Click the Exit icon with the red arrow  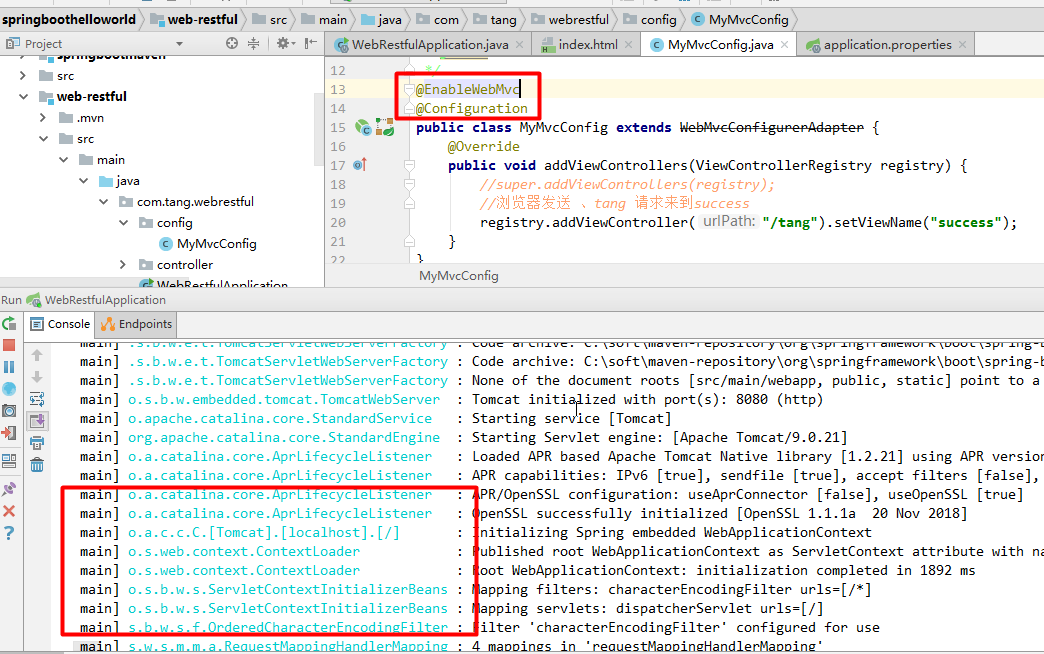(9, 433)
